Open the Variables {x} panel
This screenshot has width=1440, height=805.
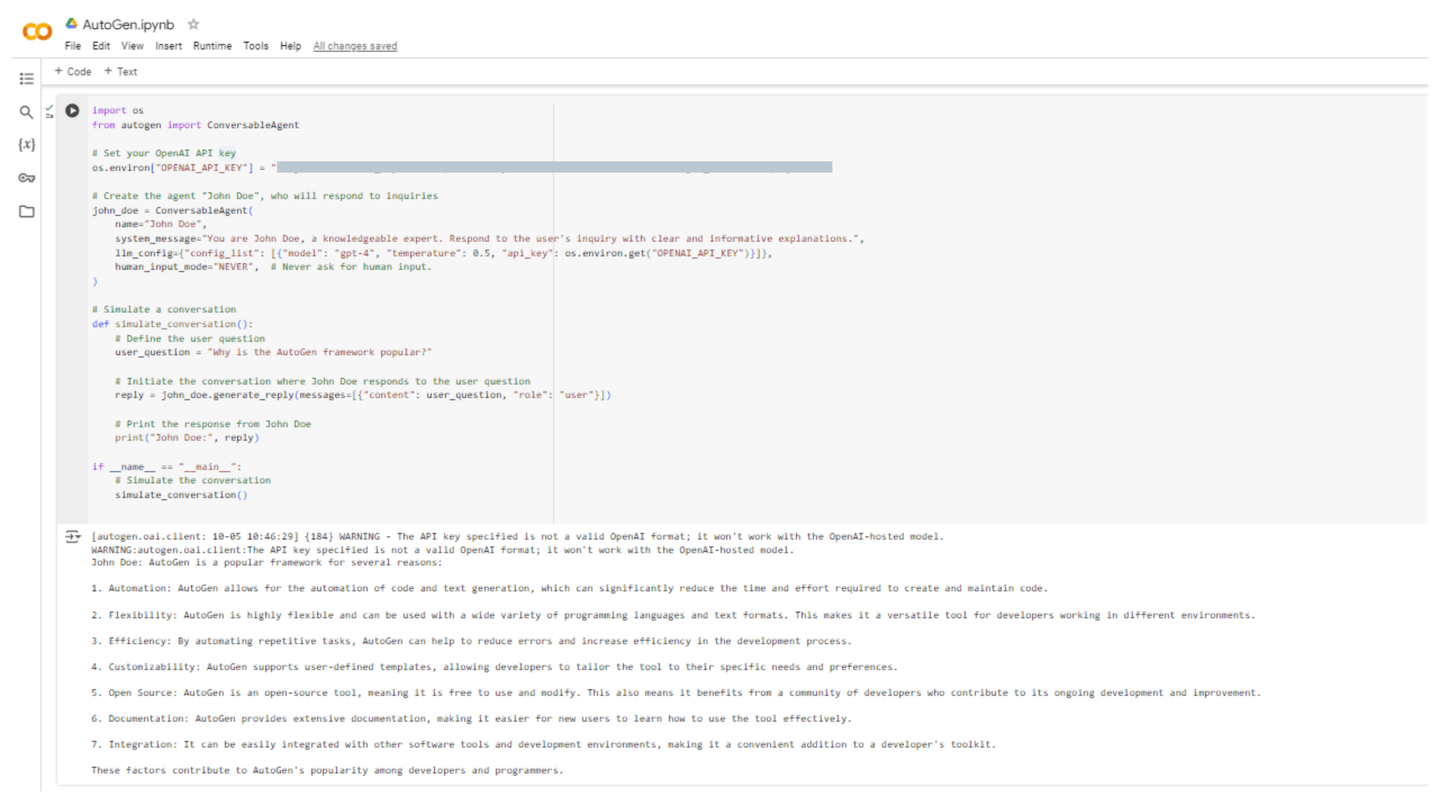[x=27, y=145]
